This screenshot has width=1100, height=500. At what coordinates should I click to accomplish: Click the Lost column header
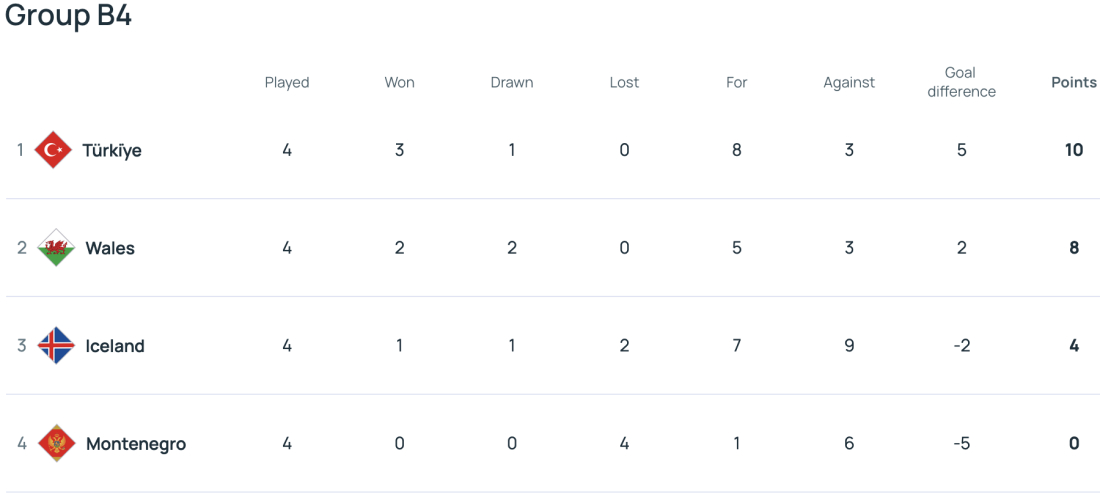(624, 83)
